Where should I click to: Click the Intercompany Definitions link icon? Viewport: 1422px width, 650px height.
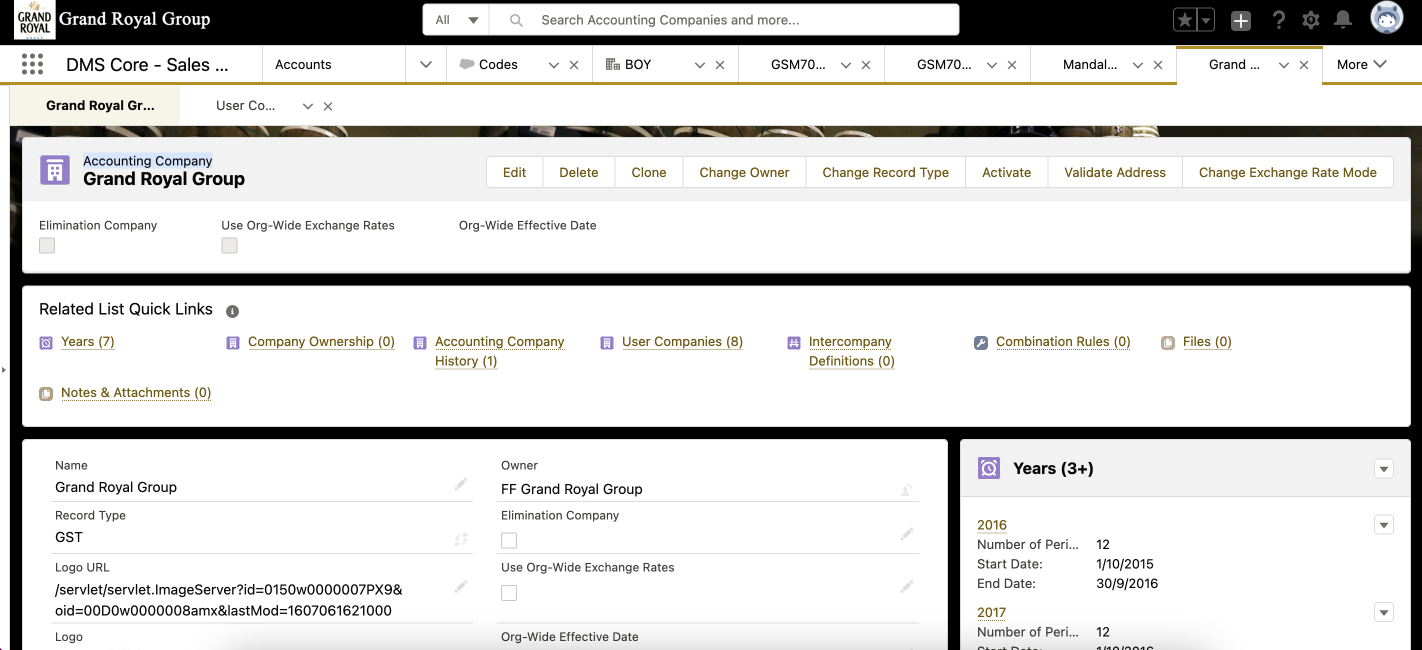click(x=794, y=343)
